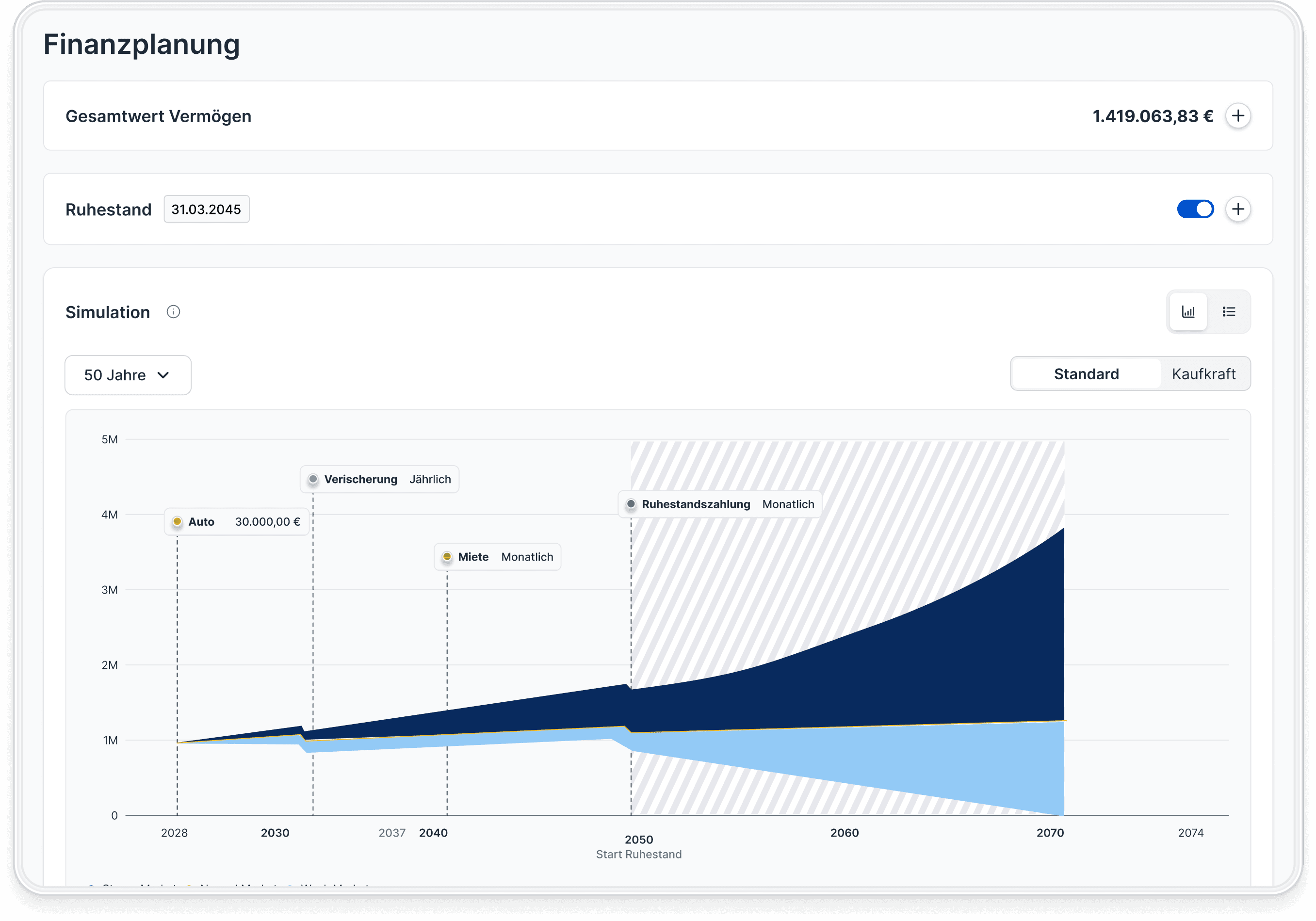Click the yellow dot on Miete label
The image size is (1316, 921).
447,556
